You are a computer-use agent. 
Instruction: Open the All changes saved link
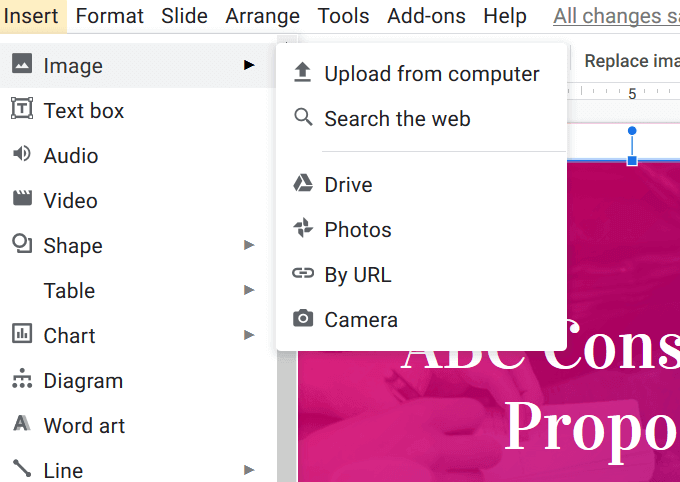point(615,16)
